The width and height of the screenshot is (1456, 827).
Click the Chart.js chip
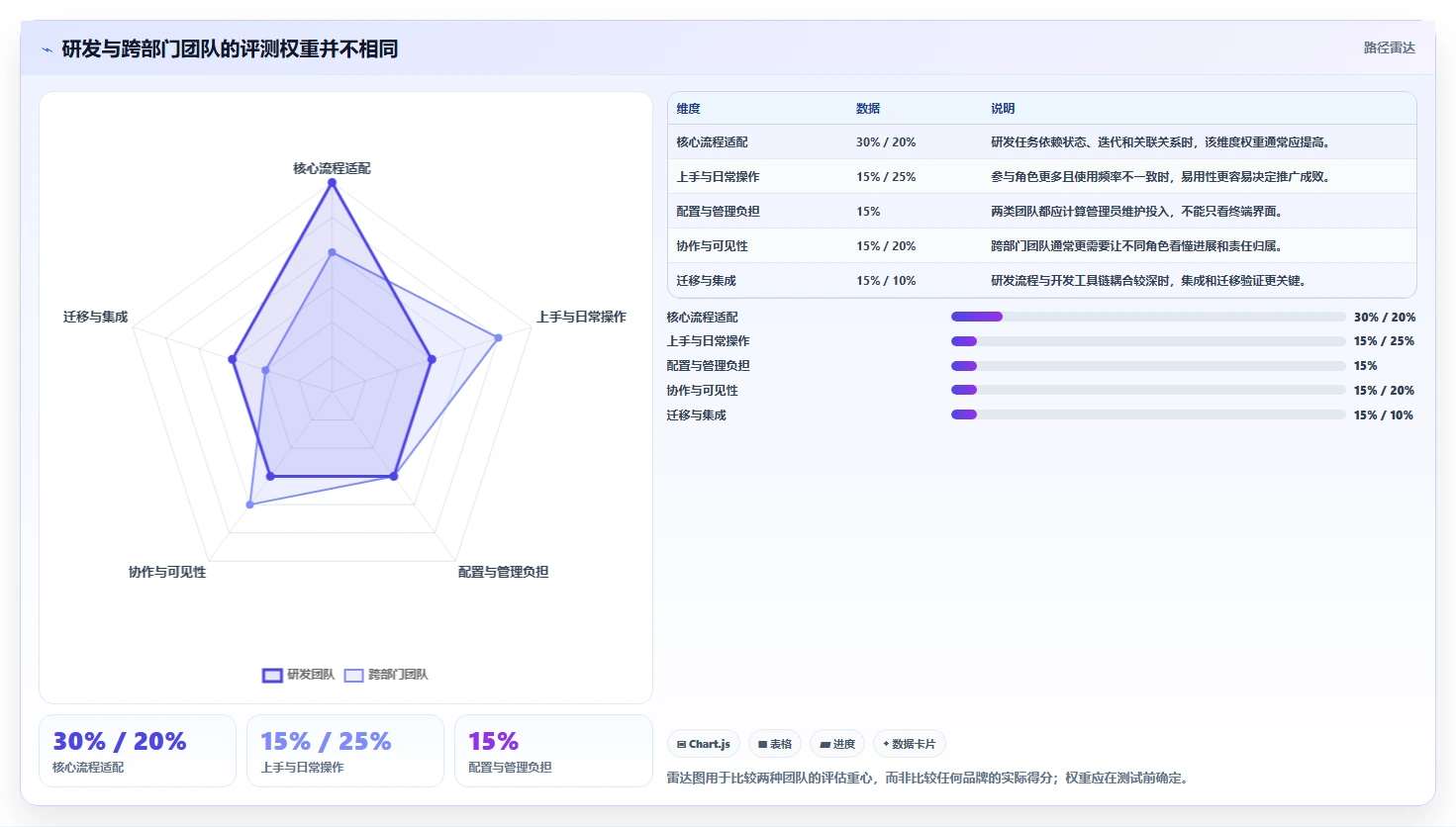click(x=704, y=744)
